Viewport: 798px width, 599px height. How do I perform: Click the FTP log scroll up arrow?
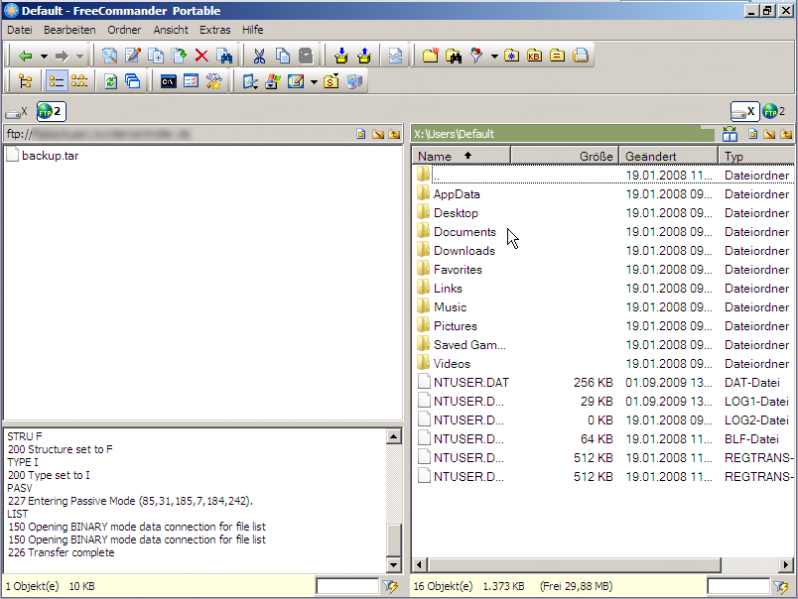pos(393,436)
